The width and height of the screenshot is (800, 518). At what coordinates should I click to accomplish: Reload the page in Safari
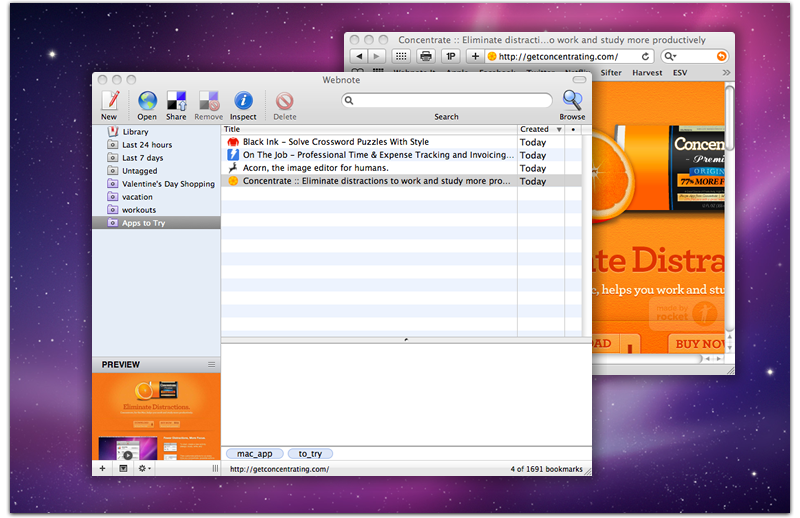pos(645,57)
